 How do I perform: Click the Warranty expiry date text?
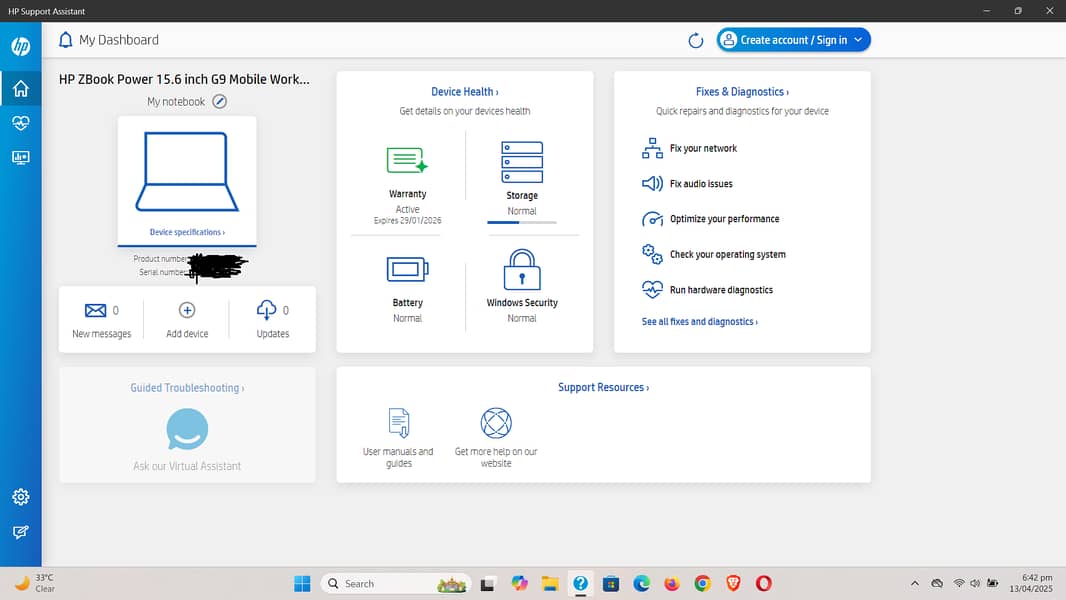pyautogui.click(x=407, y=221)
